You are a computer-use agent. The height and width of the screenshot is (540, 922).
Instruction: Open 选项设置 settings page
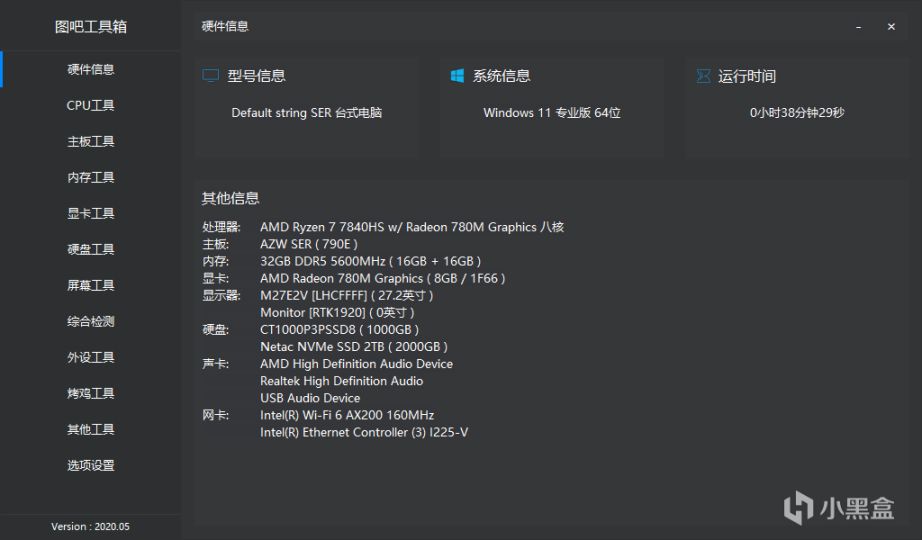91,465
